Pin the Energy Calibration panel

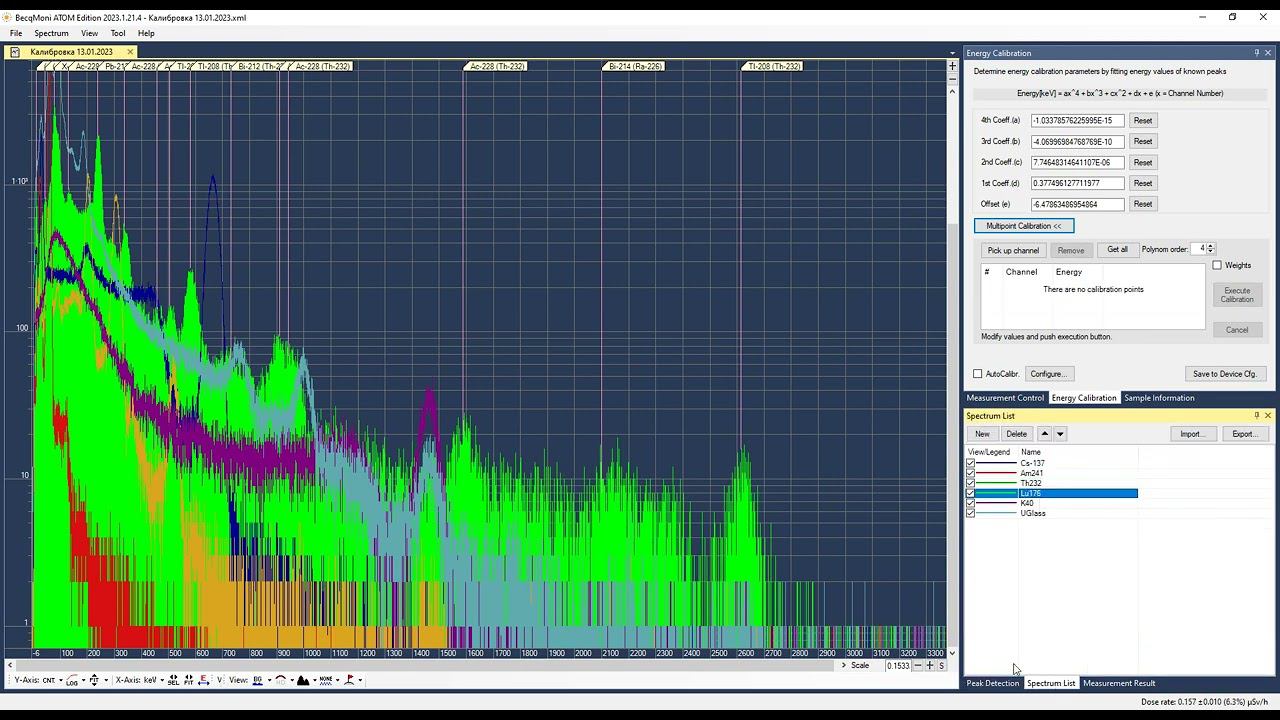(x=1256, y=53)
